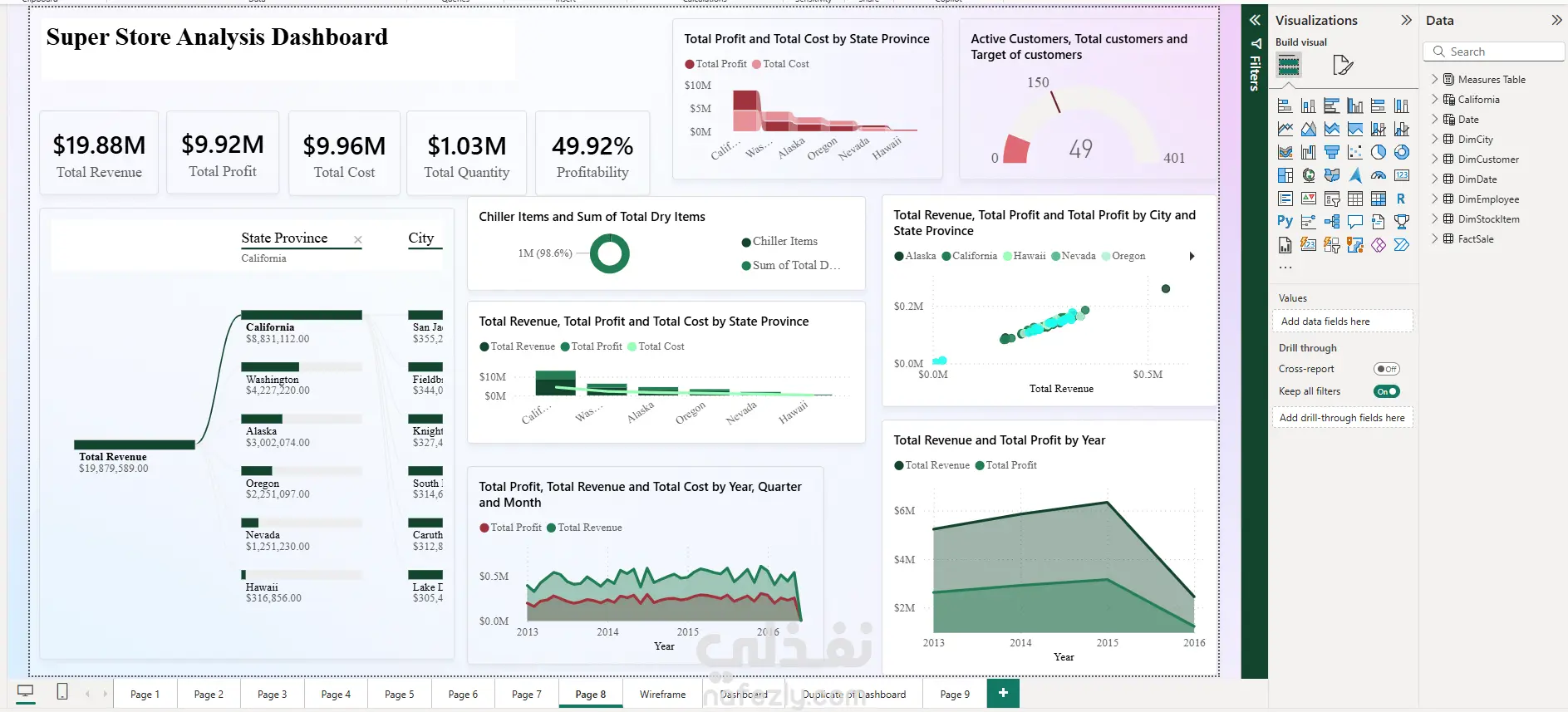This screenshot has height=712, width=1568.
Task: Click the Hawaii legend marker in scatter chart
Action: point(1007,256)
